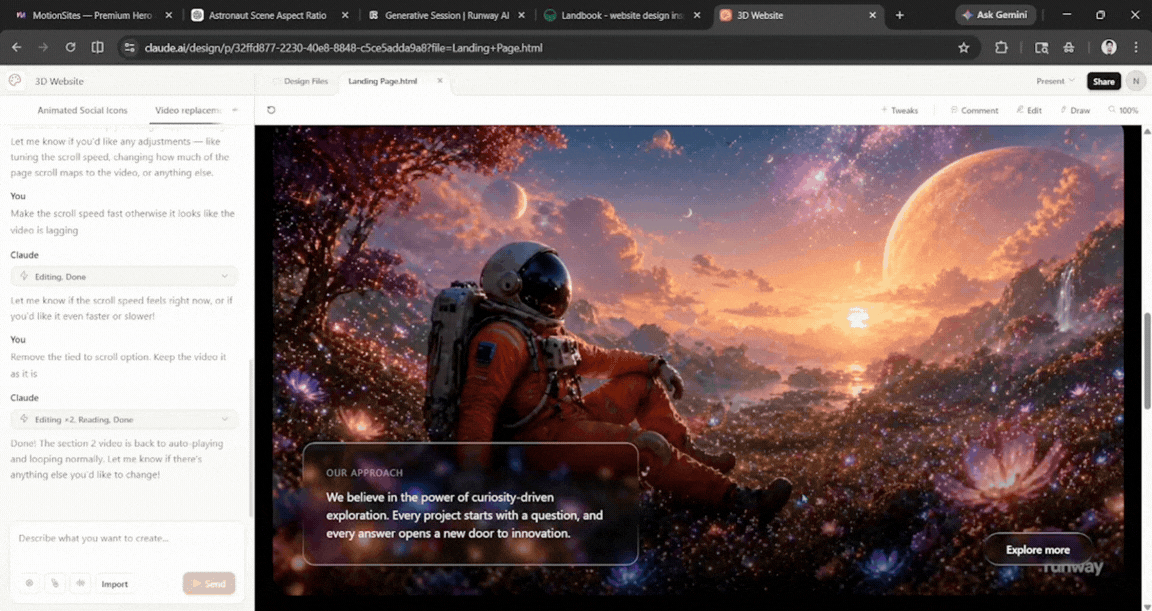Select the Animated Social Icons chat tab
Viewport: 1152px width, 611px height.
coord(82,110)
